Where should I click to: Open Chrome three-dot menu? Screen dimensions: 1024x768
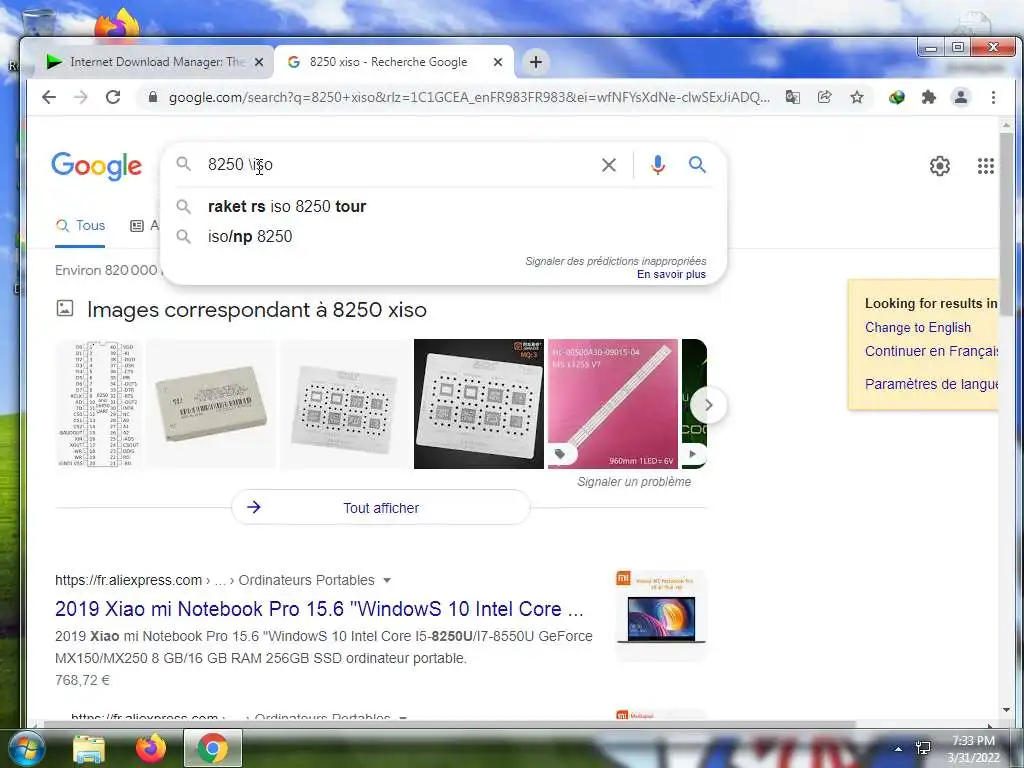(993, 97)
